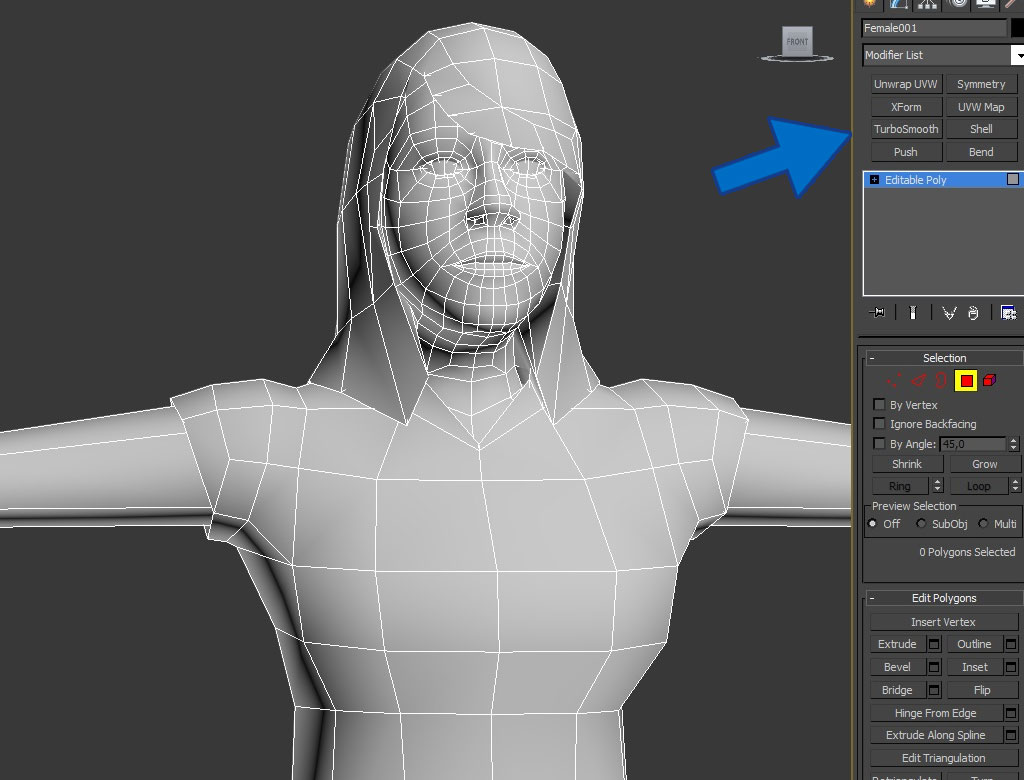1024x780 pixels.
Task: Click the Loop selection button
Action: [x=978, y=486]
